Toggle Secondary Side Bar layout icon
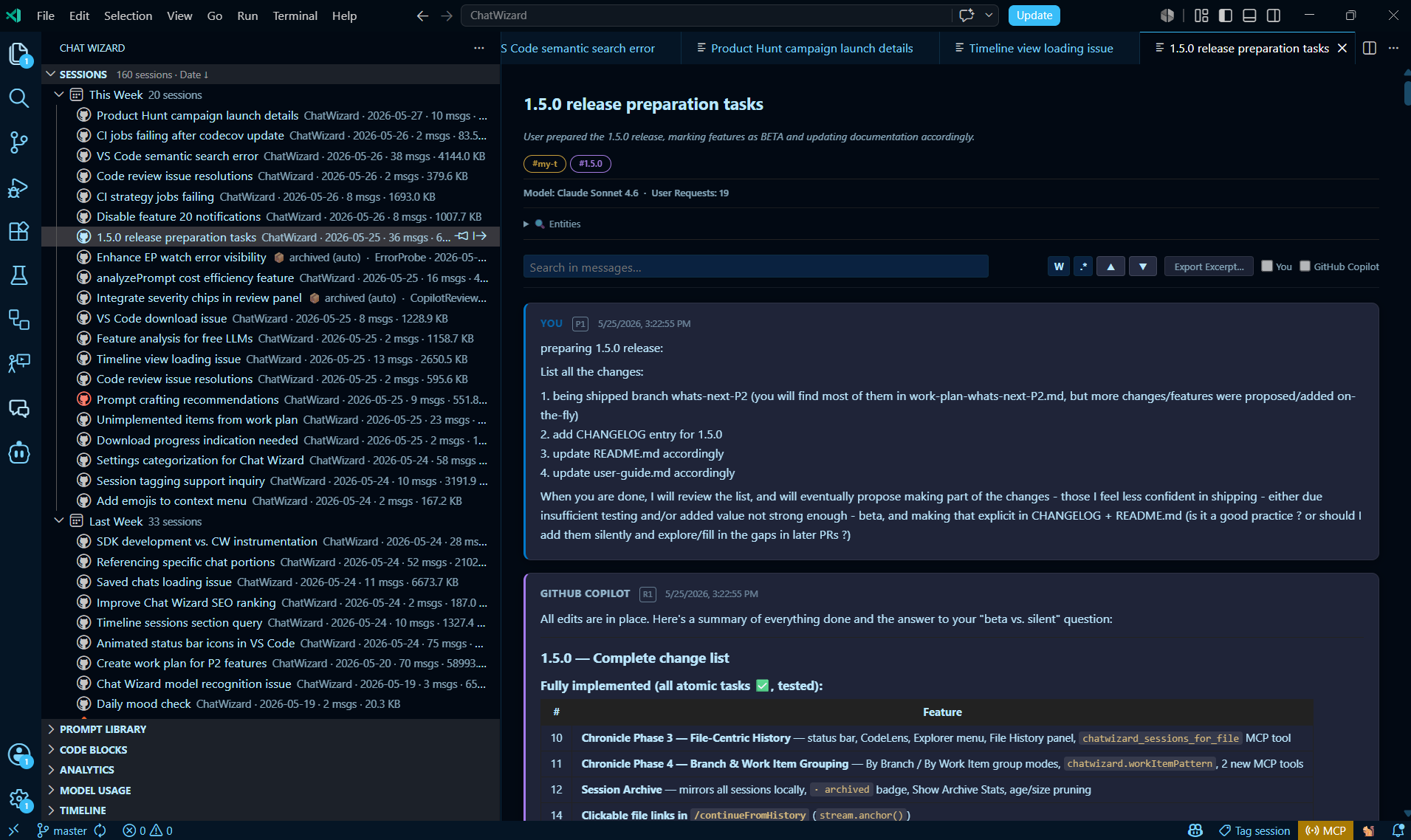The height and width of the screenshot is (840, 1411). click(x=1274, y=16)
